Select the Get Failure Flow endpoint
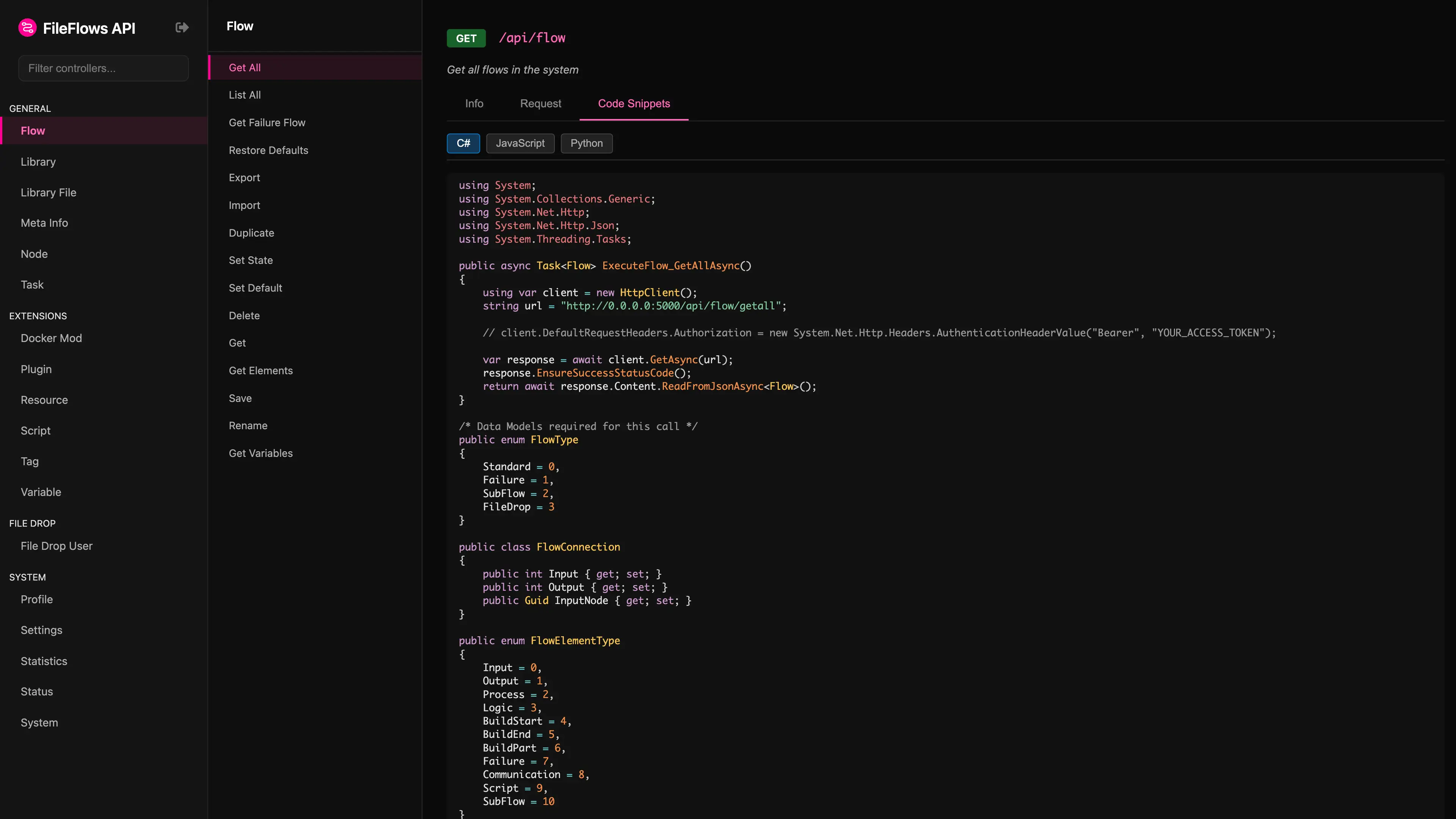 (x=315, y=122)
